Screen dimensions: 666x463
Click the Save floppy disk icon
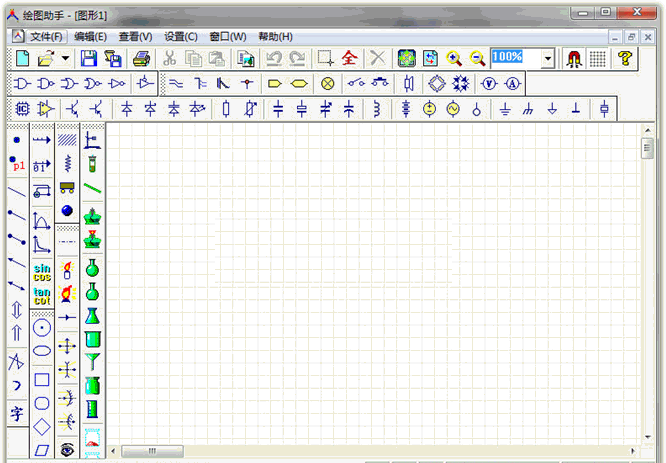point(89,59)
